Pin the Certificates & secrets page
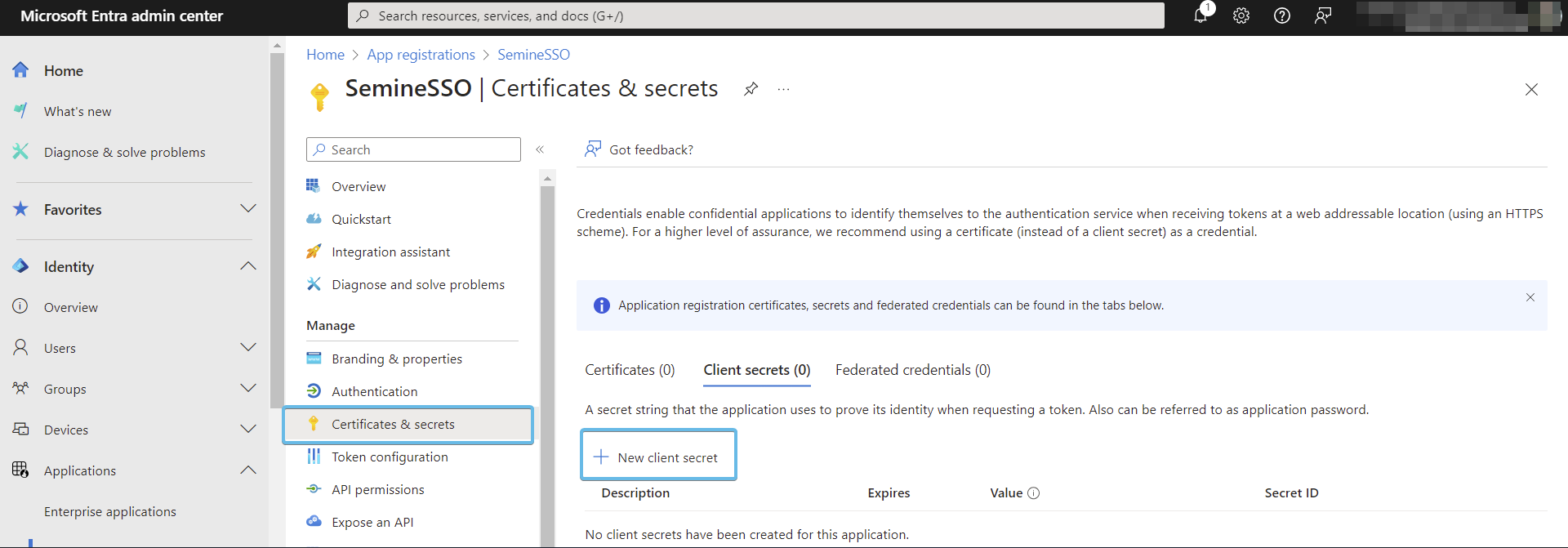Screen dimensions: 1568x548 coord(751,89)
